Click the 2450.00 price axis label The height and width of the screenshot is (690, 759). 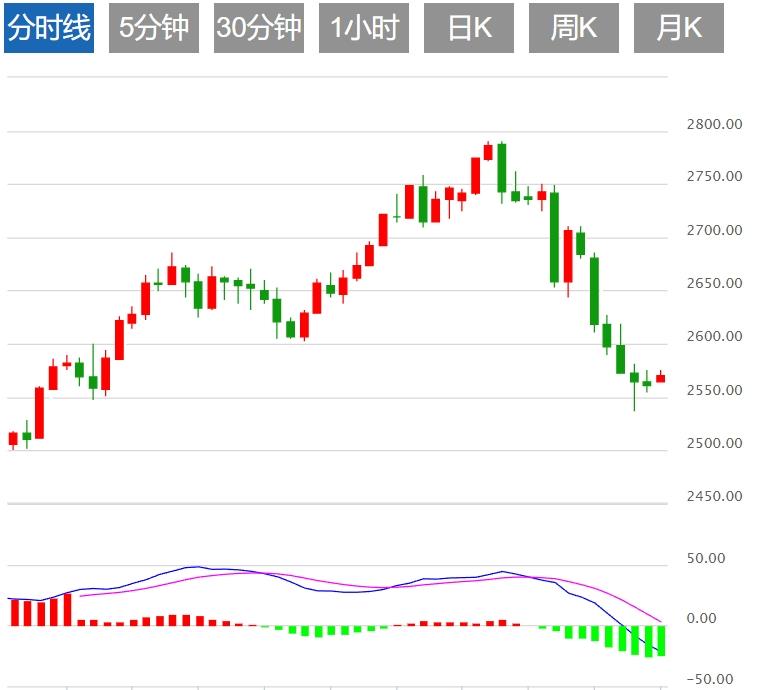point(714,496)
